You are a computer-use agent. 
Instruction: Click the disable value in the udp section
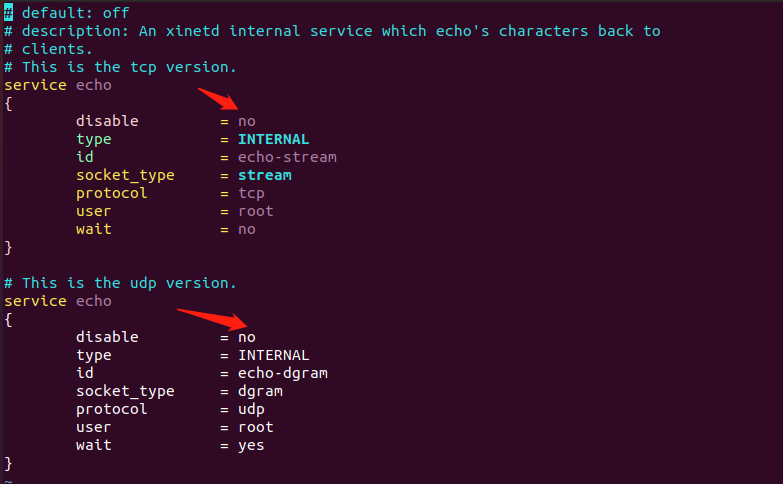point(246,337)
